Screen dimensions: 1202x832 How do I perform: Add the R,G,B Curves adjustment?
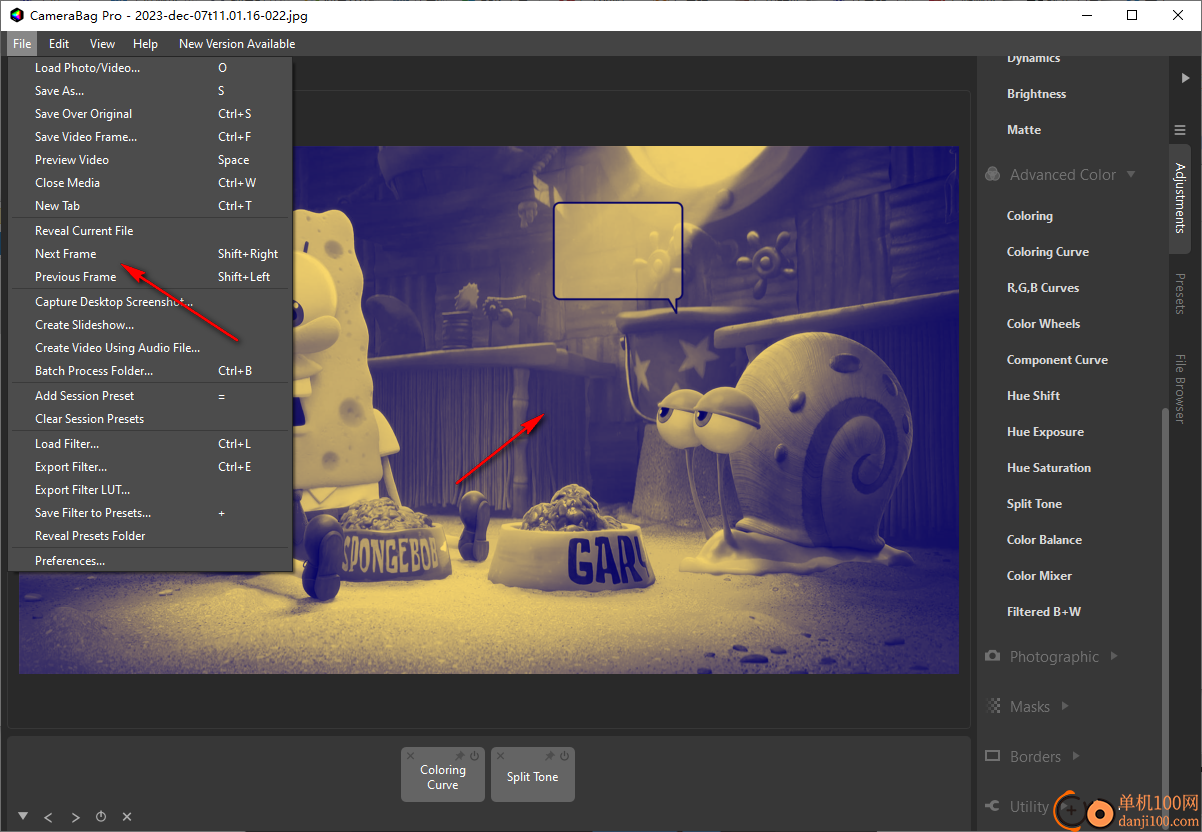pyautogui.click(x=1043, y=288)
